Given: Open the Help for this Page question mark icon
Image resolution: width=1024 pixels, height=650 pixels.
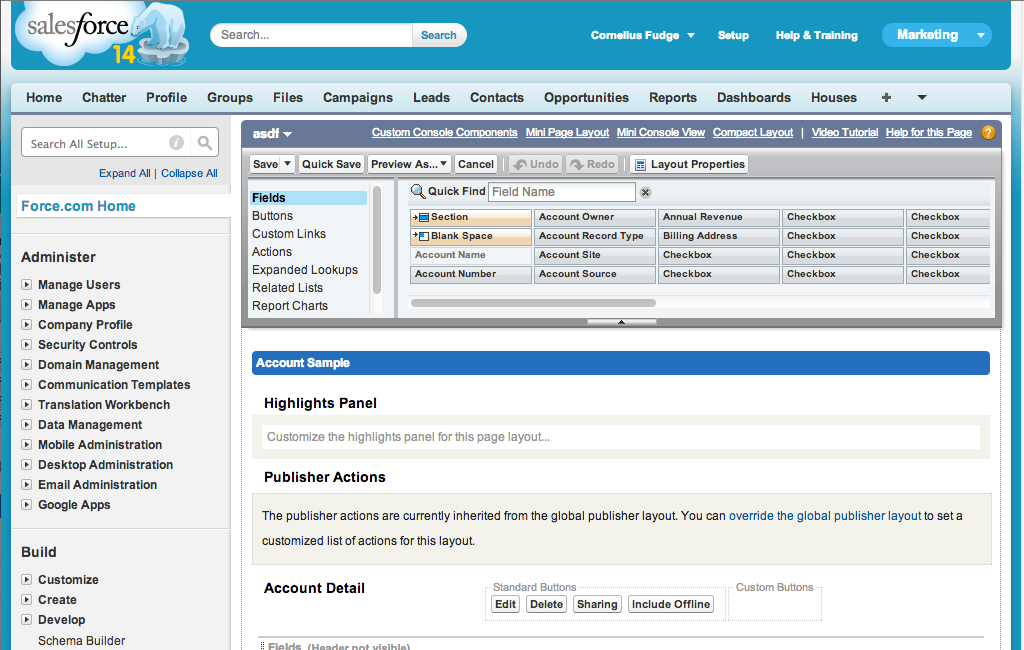Looking at the screenshot, I should (988, 131).
